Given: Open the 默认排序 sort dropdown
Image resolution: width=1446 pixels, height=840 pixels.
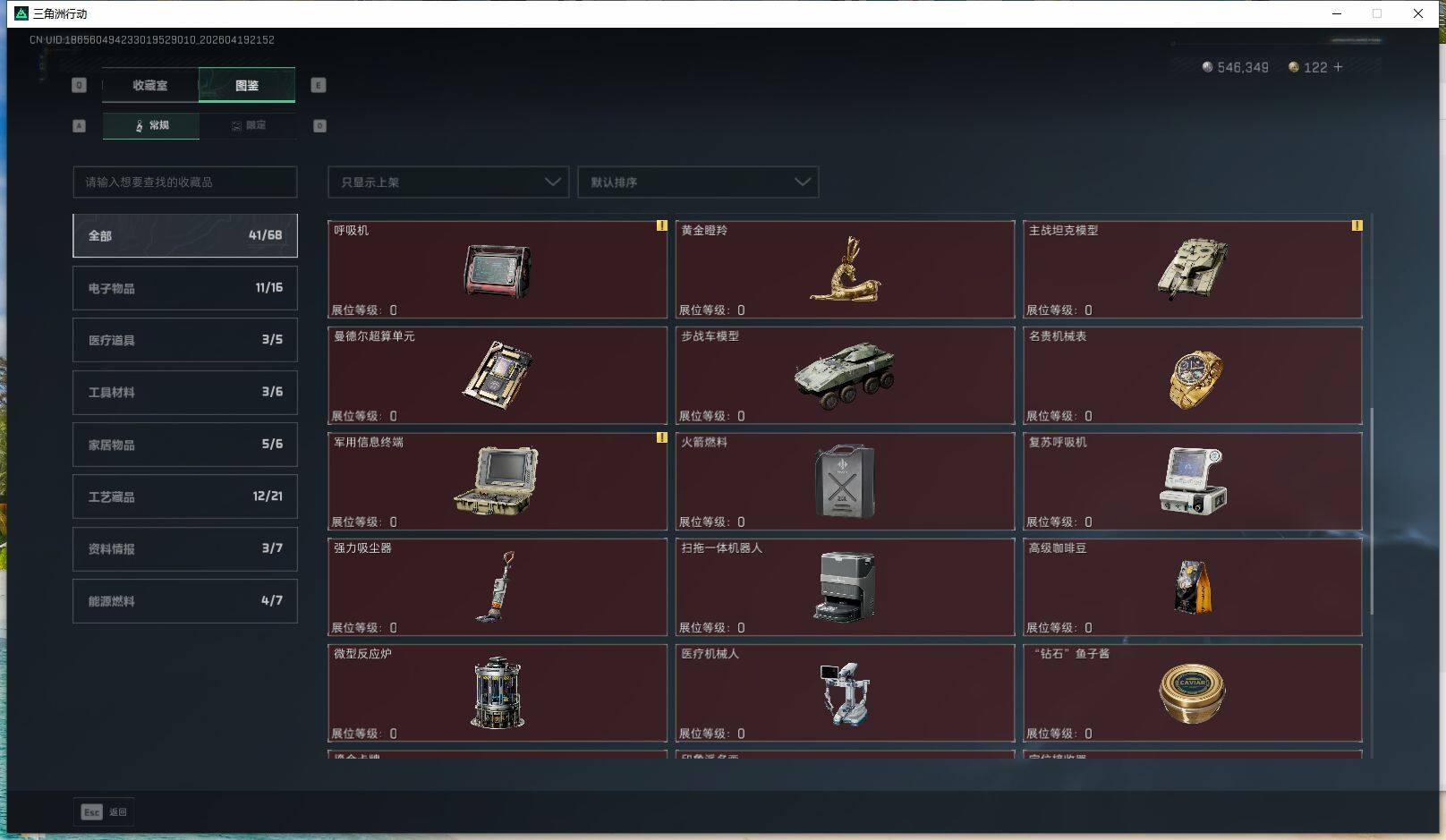Looking at the screenshot, I should (698, 182).
